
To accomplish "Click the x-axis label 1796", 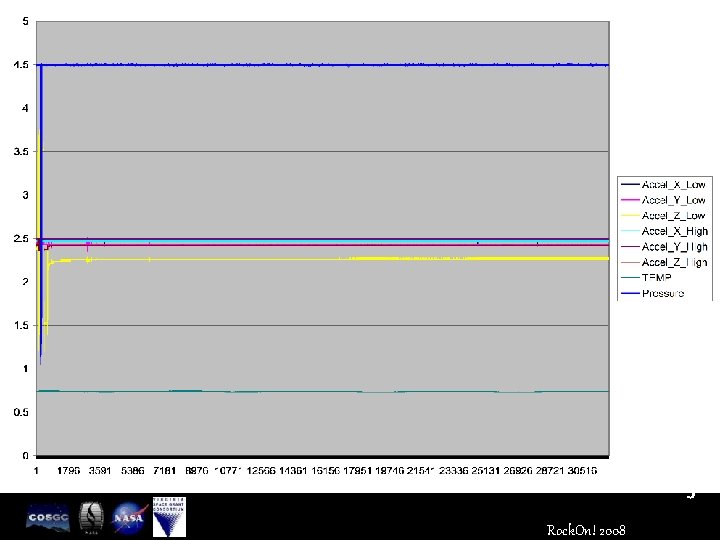I will (68, 471).
